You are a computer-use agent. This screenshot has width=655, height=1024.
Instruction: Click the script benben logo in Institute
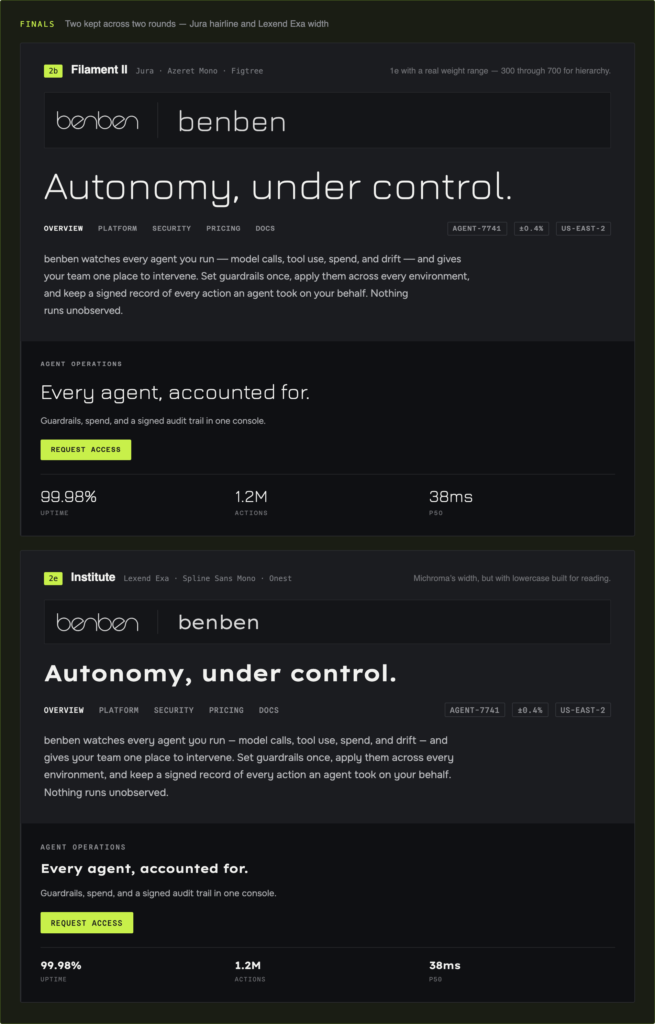97,622
